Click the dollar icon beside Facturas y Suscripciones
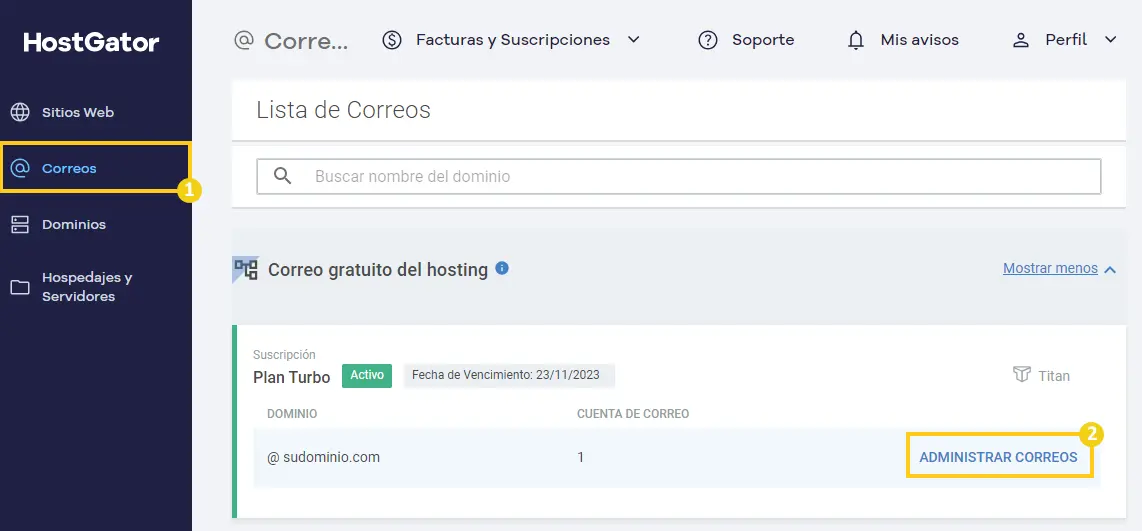 pos(392,40)
